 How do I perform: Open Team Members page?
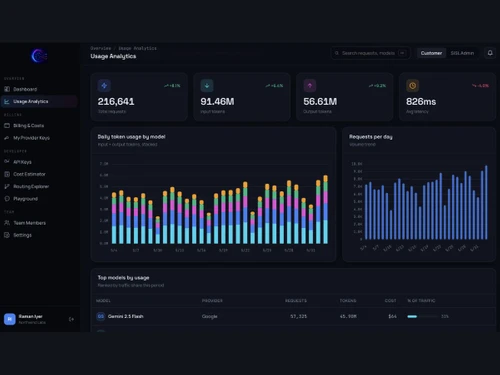coord(39,223)
